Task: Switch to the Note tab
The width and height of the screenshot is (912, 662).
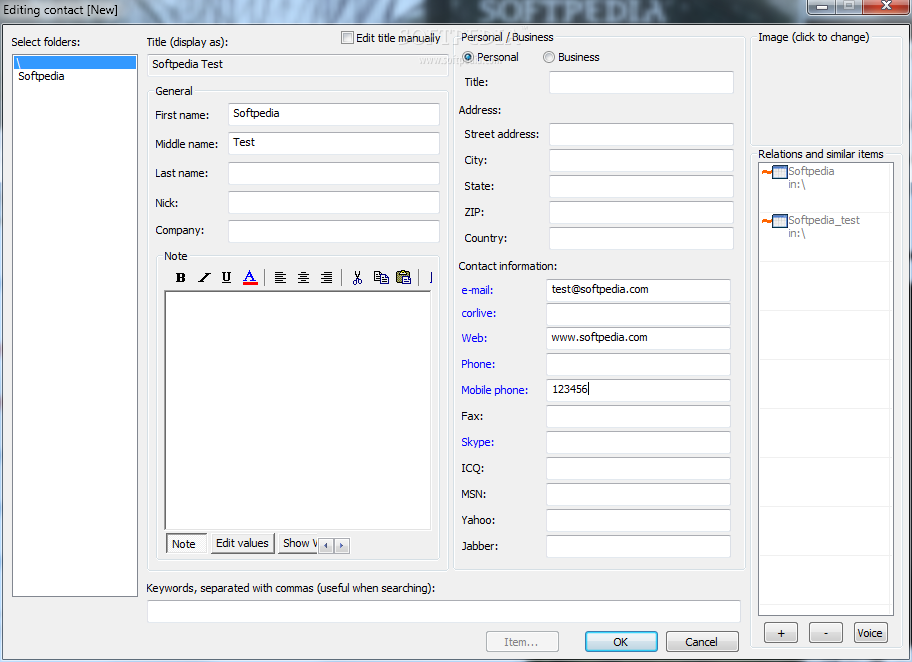Action: 186,544
